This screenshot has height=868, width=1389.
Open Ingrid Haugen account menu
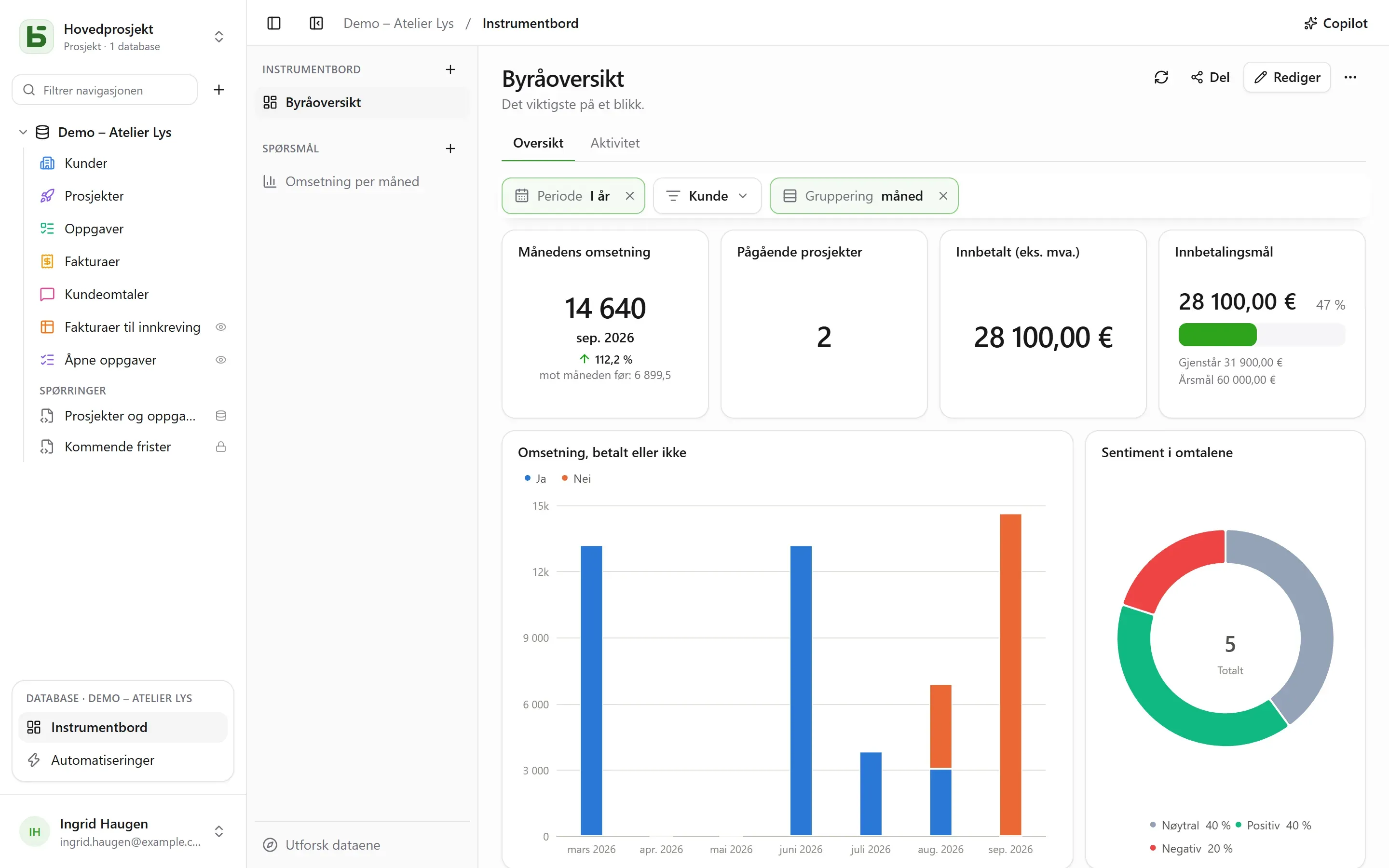tap(123, 831)
